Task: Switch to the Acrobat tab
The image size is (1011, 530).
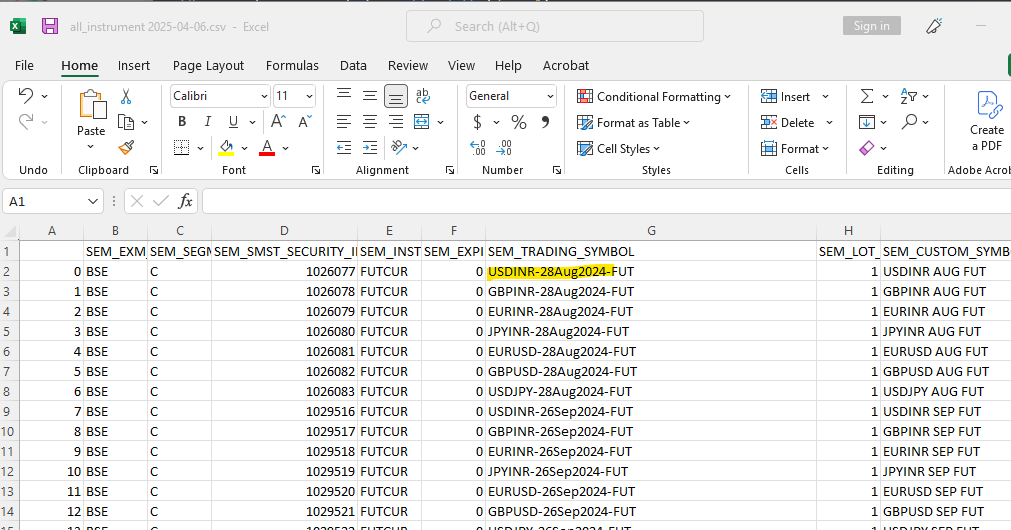Action: tap(565, 65)
